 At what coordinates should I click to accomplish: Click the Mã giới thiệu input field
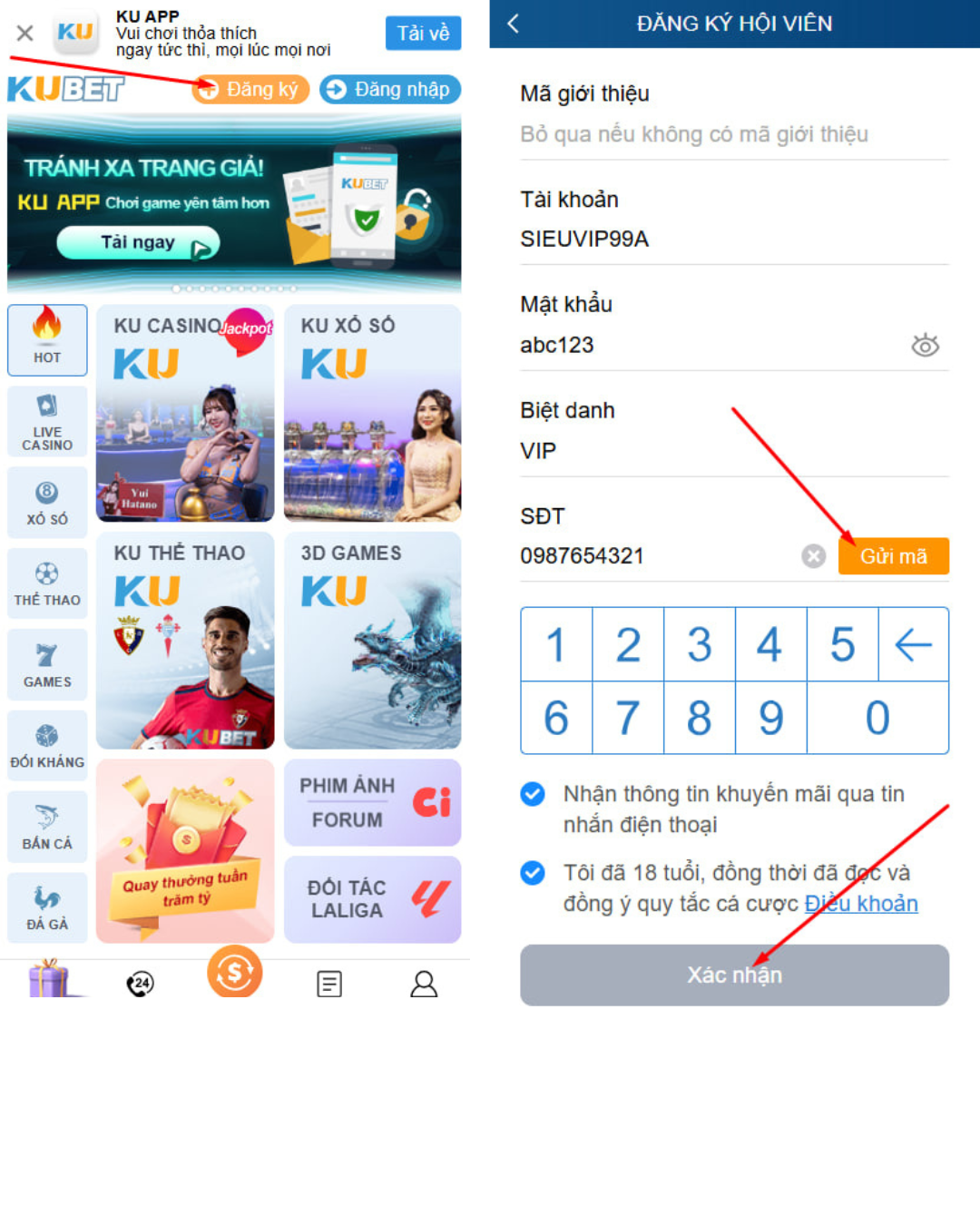tap(734, 134)
